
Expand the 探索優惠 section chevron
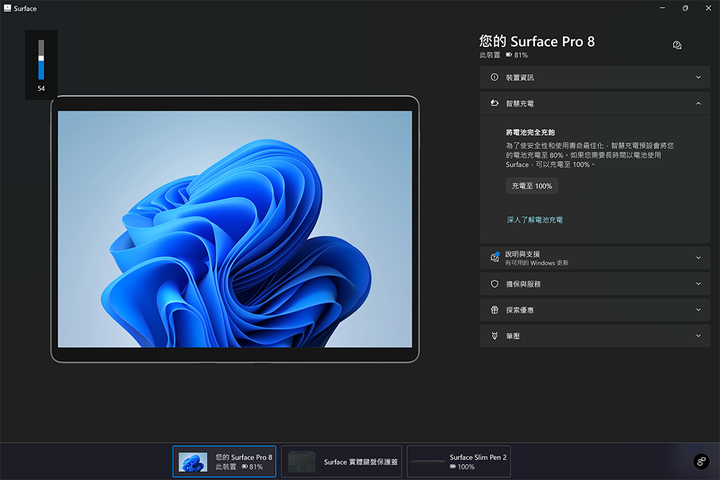(x=698, y=310)
